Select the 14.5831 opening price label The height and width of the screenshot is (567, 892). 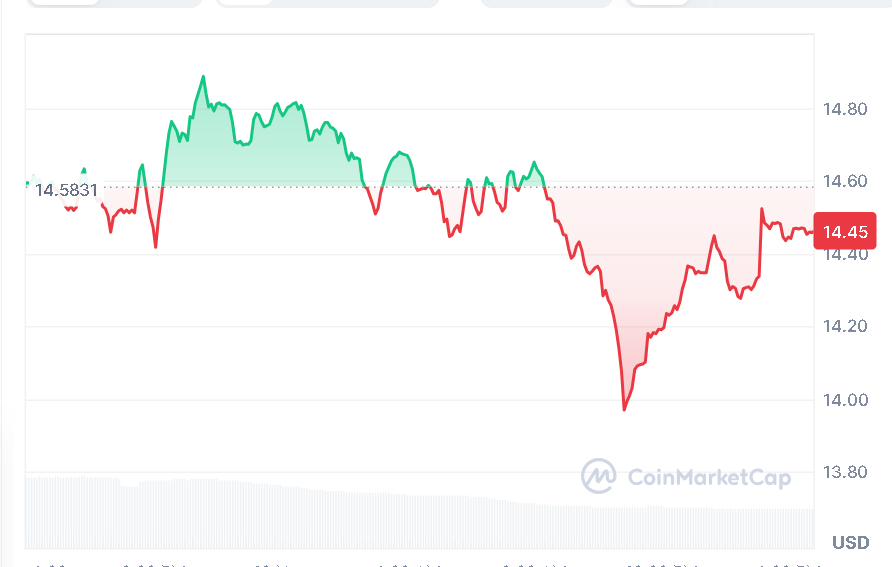coord(66,190)
